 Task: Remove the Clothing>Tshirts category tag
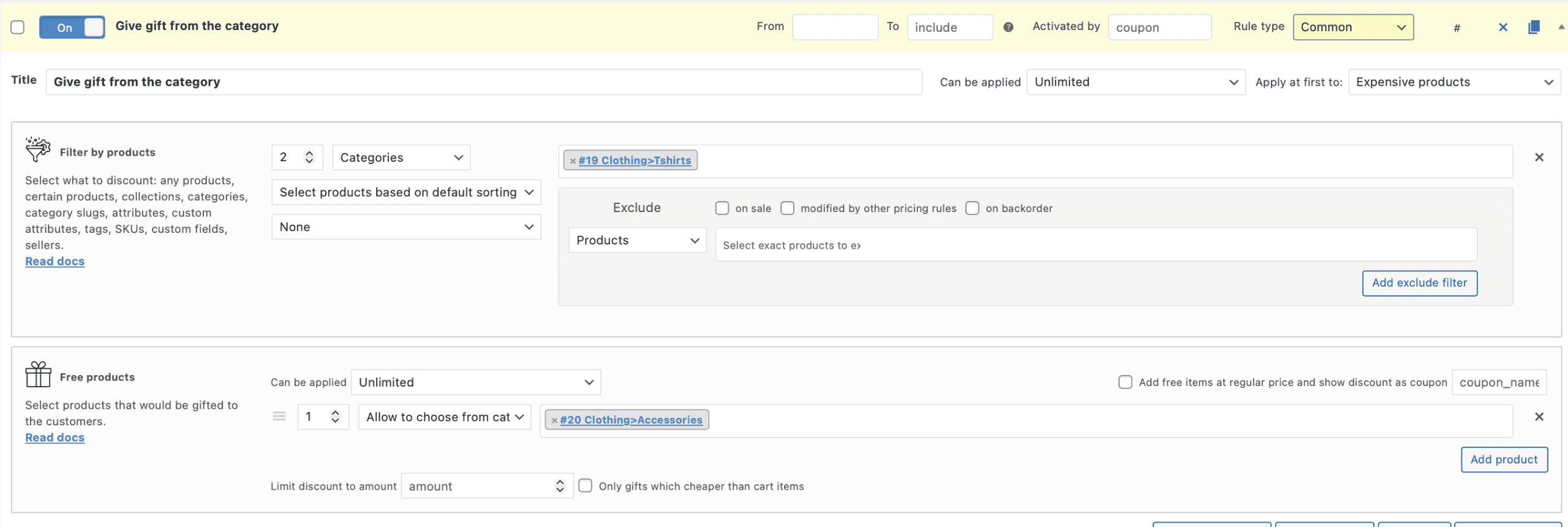pyautogui.click(x=573, y=161)
